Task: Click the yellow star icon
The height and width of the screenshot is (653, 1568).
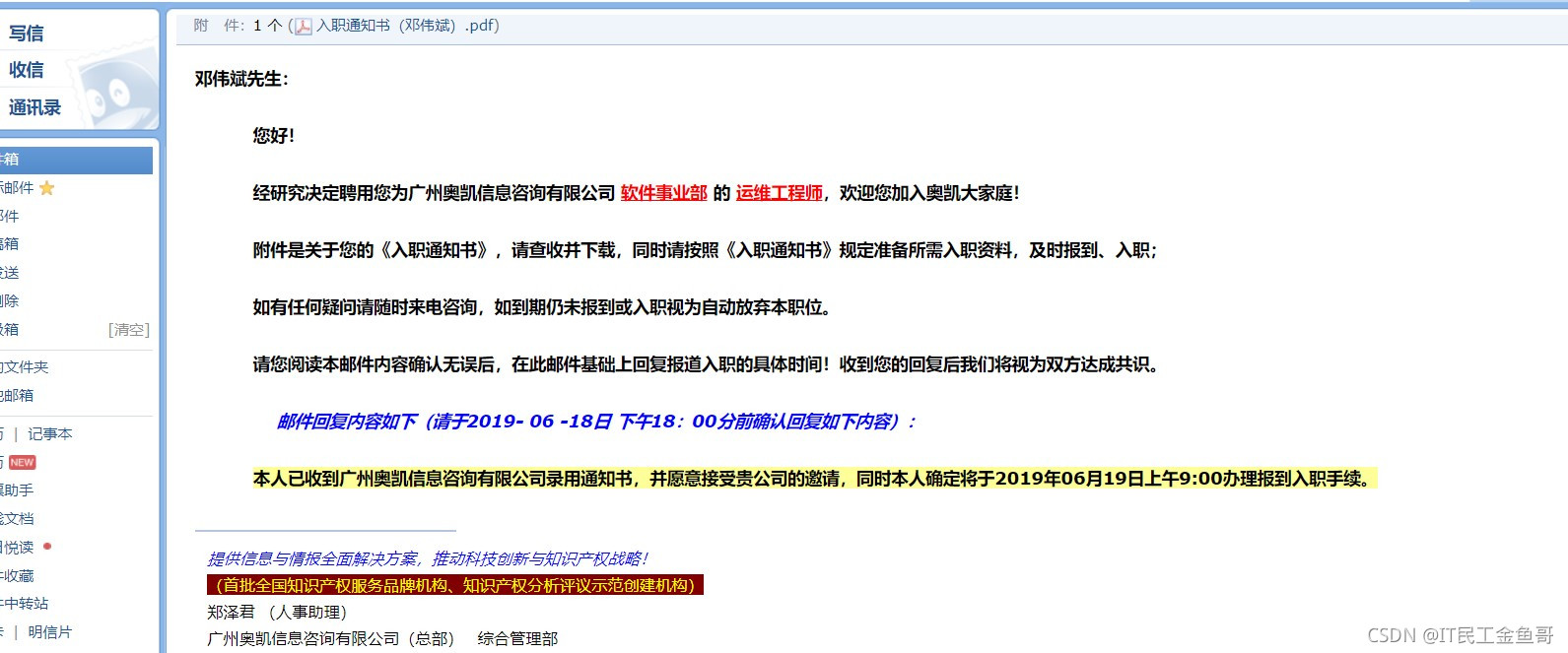Action: (x=46, y=188)
